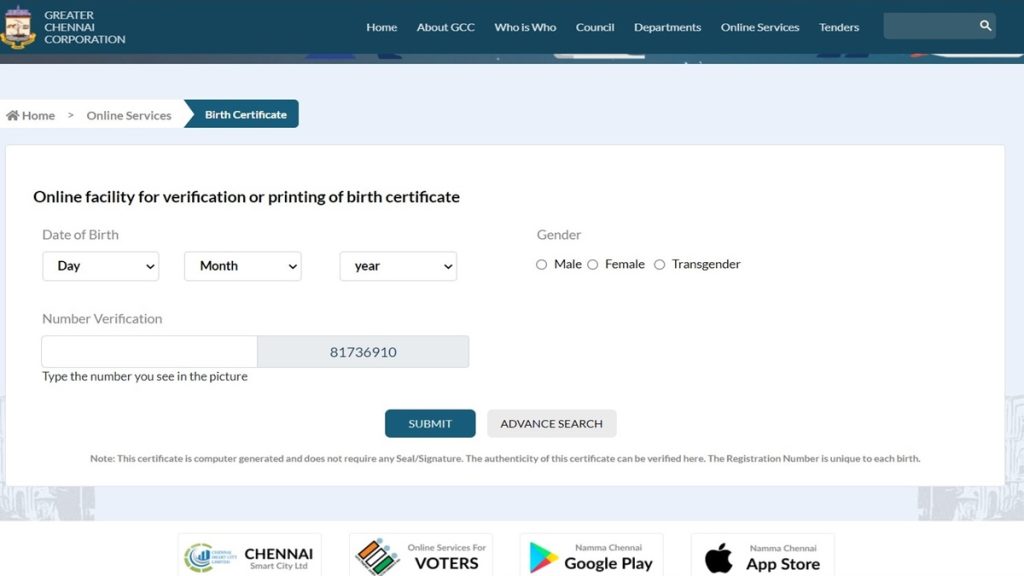Select the Female gender radio button
The width and height of the screenshot is (1024, 576).
(592, 264)
